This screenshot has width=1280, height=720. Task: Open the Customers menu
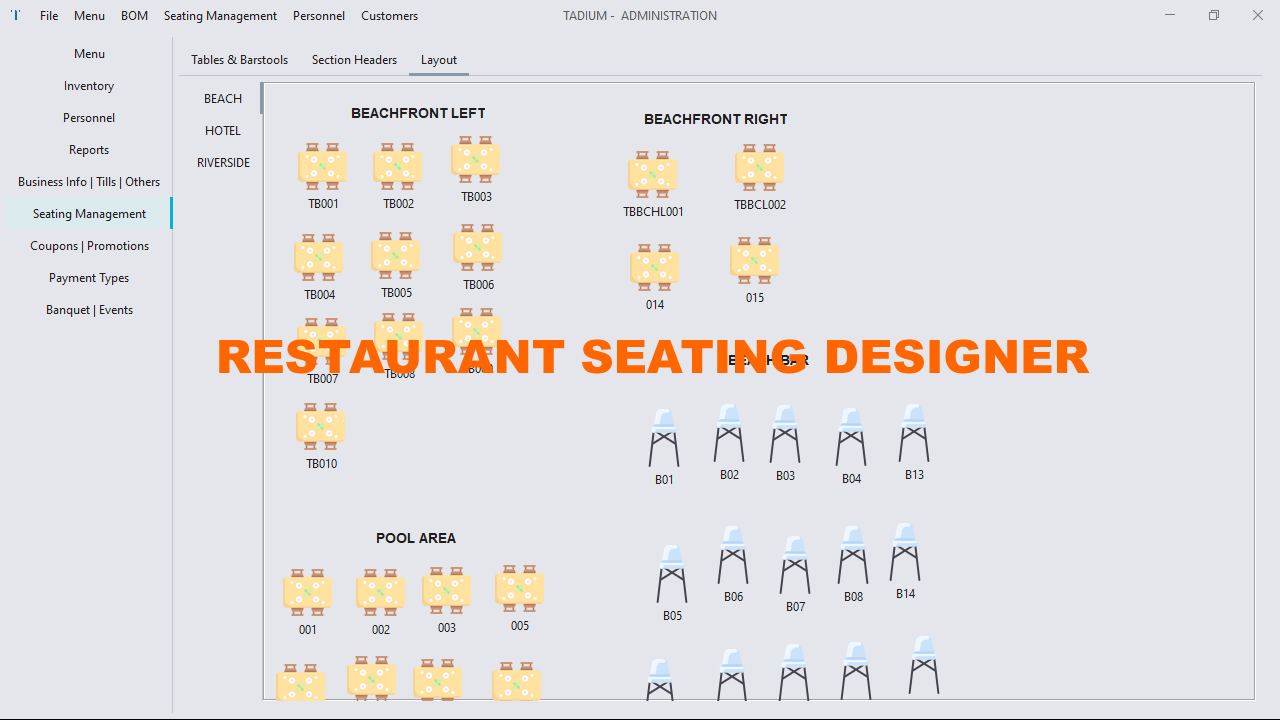pyautogui.click(x=389, y=15)
